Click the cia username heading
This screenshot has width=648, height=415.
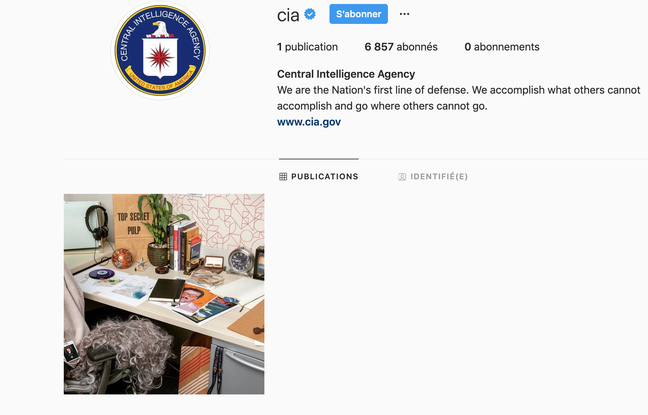[x=288, y=15]
